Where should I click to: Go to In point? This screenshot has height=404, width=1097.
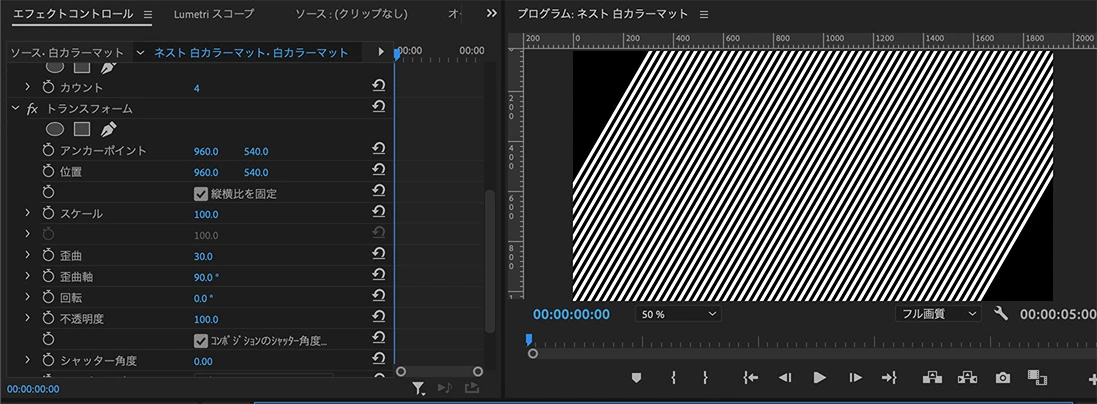pos(750,377)
